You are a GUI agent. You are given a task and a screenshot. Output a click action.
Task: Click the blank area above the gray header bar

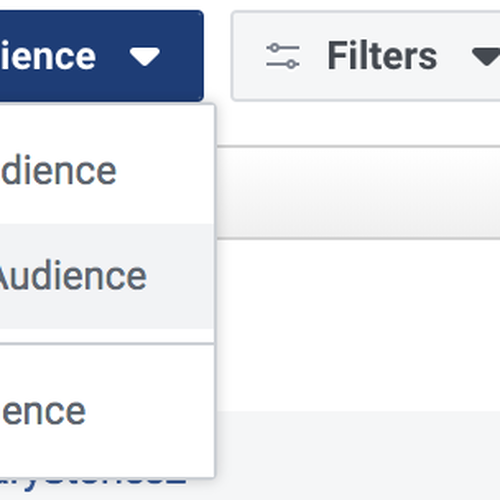pos(358,124)
